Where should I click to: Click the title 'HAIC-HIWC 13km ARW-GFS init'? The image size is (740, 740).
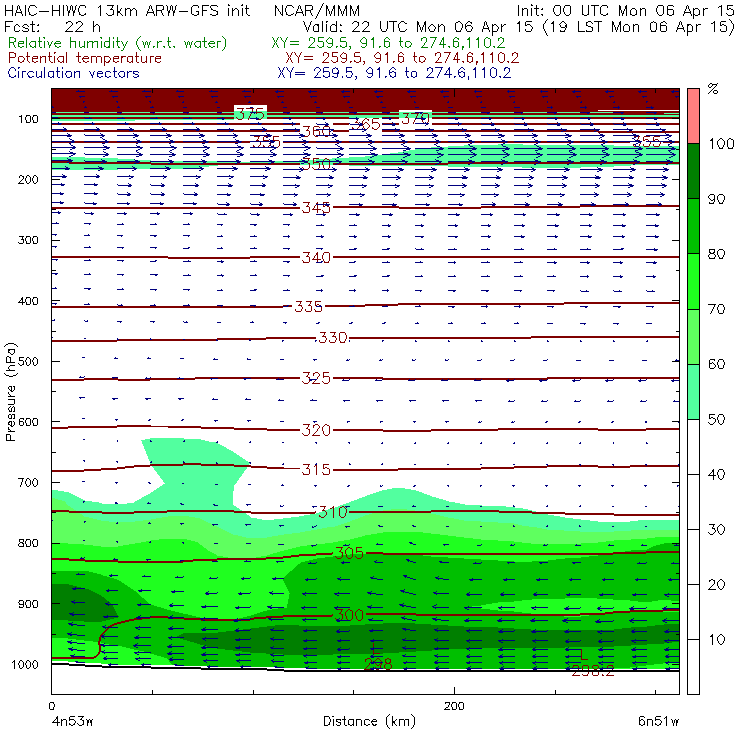[x=127, y=10]
